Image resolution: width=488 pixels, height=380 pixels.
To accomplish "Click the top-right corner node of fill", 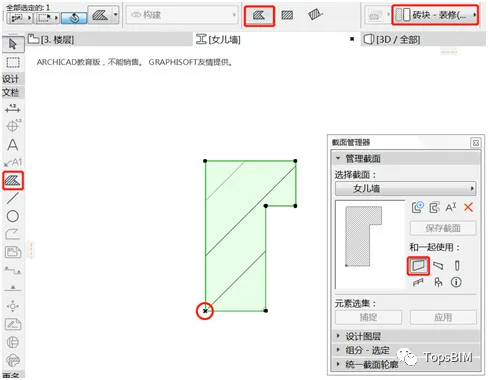I will (x=295, y=161).
